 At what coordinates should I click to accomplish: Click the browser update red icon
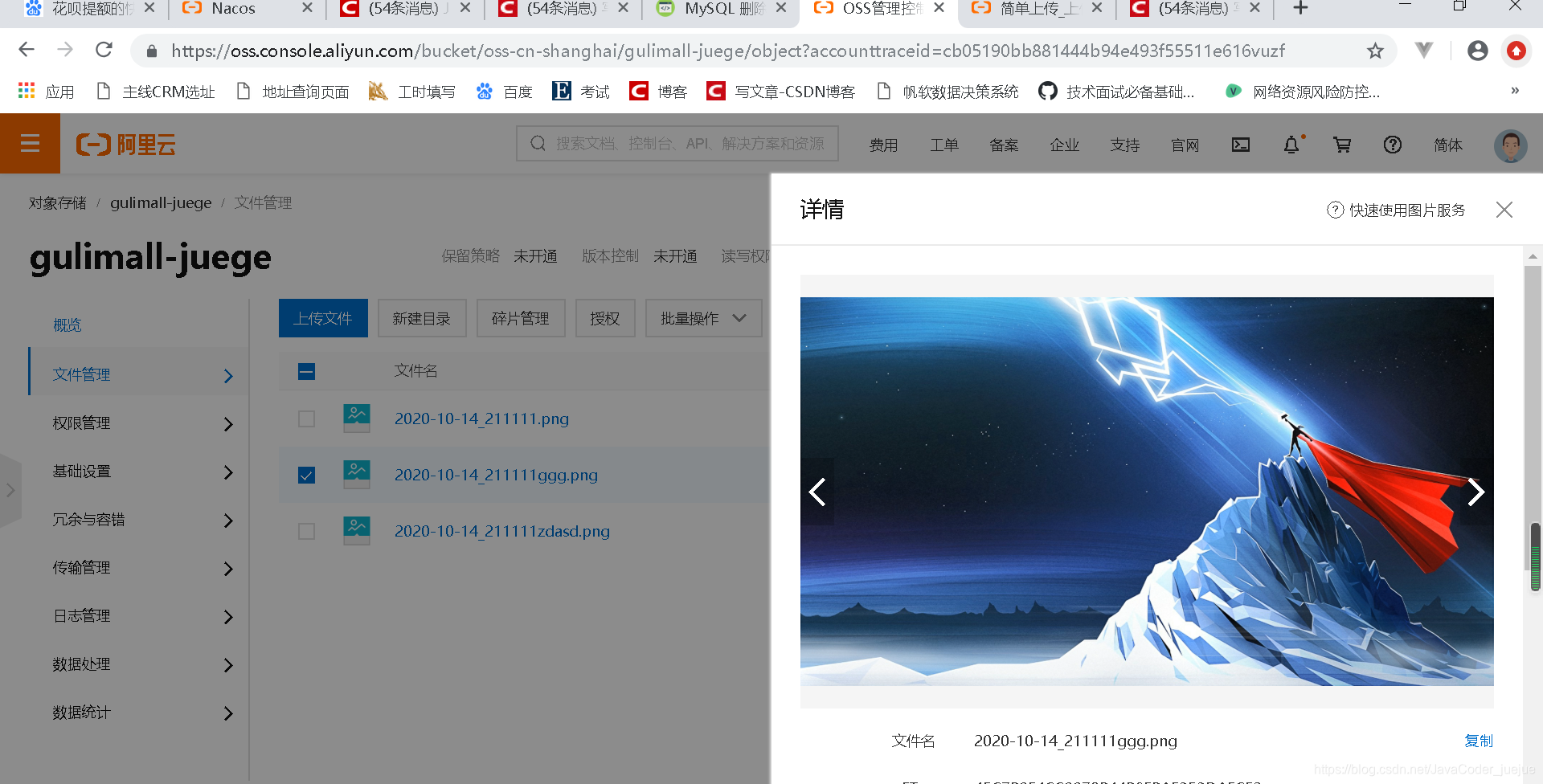click(1516, 51)
